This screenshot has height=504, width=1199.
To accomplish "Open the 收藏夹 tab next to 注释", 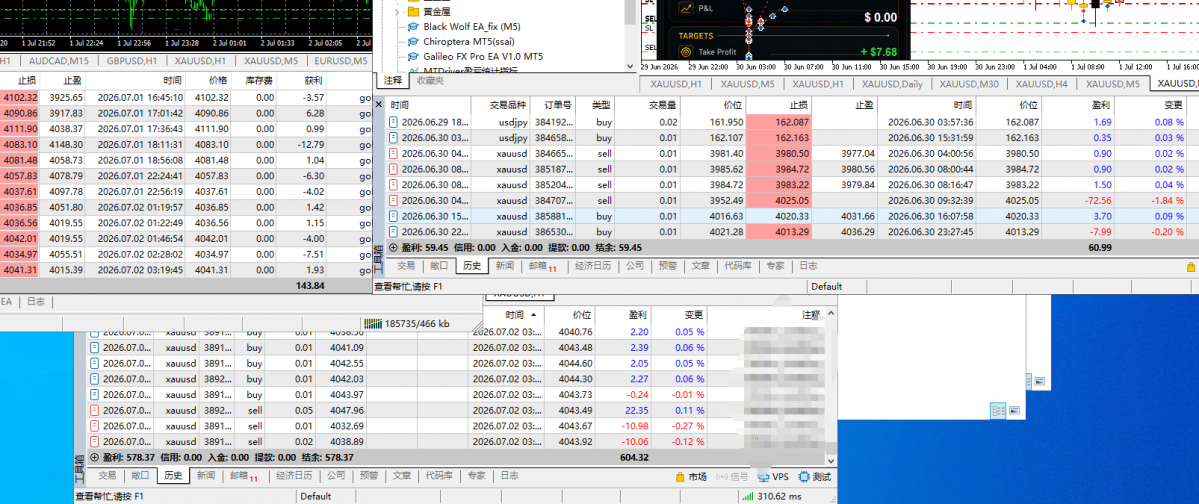I will [x=429, y=80].
